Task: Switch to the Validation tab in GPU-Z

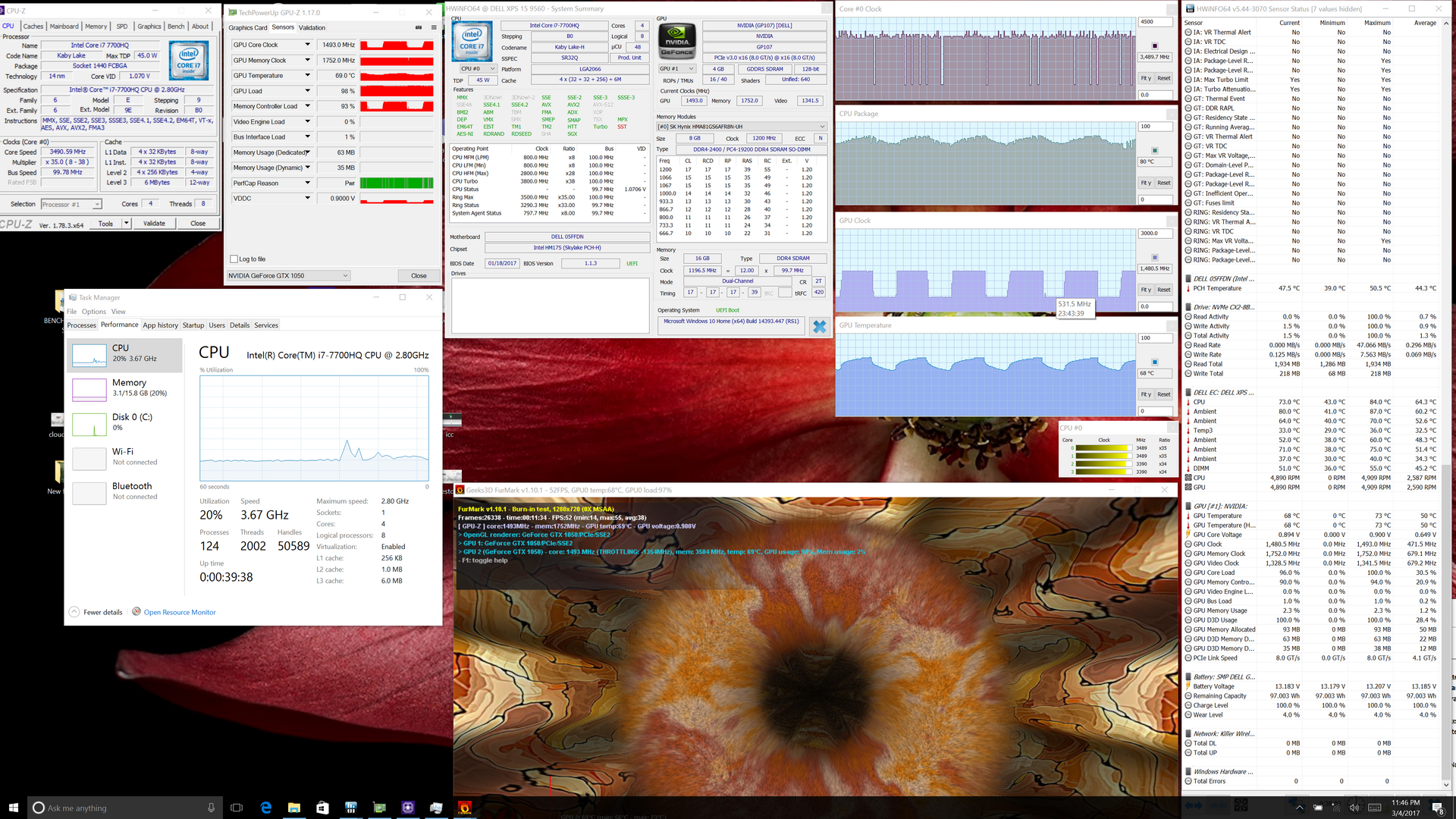Action: click(312, 27)
